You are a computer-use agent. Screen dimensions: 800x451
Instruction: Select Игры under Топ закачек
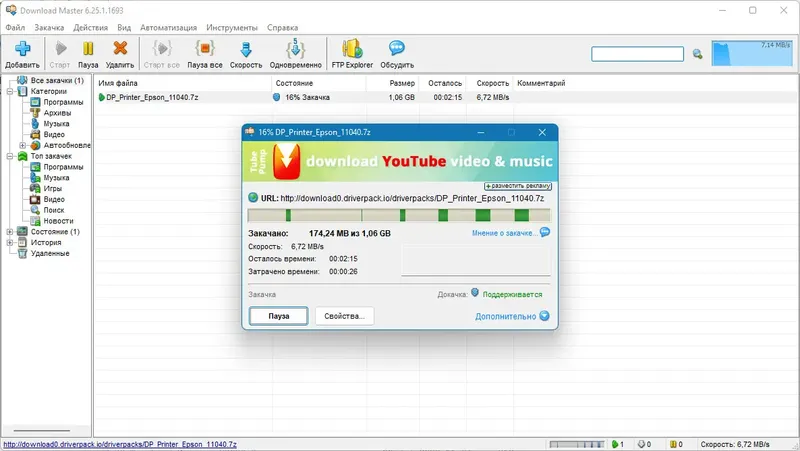coord(52,188)
